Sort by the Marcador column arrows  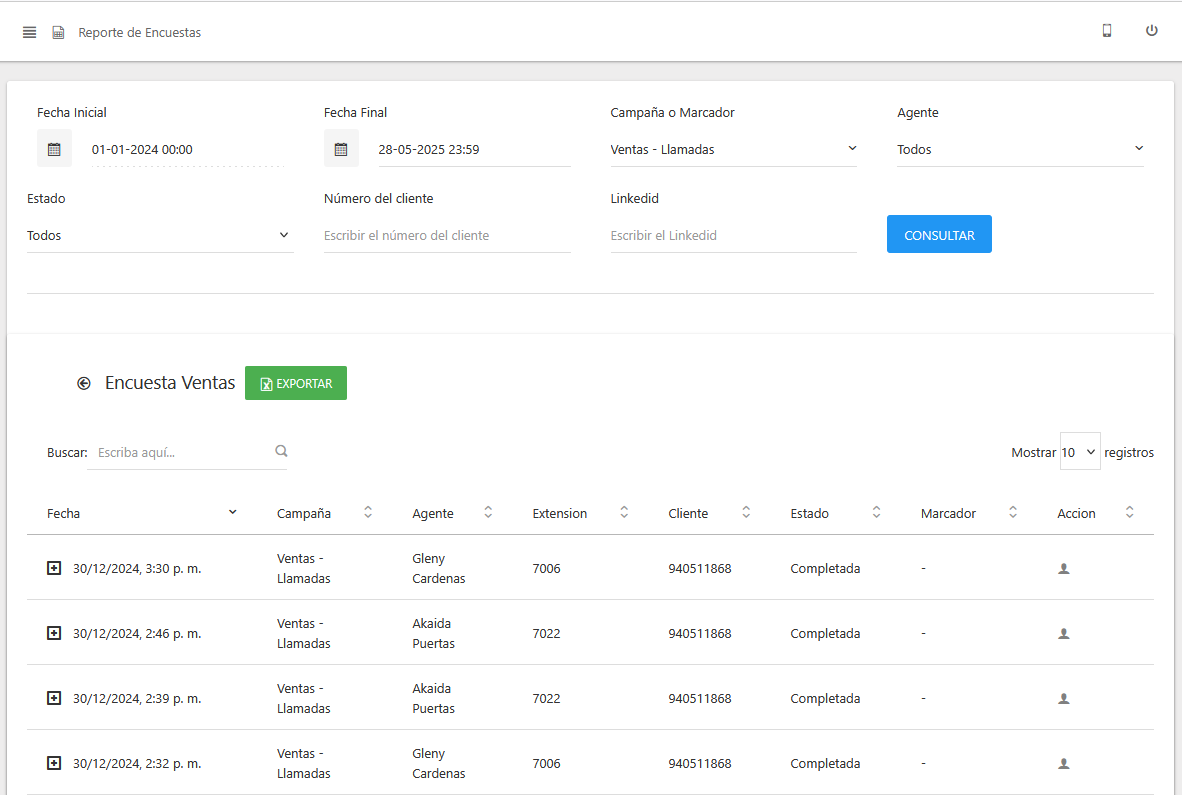click(1013, 512)
